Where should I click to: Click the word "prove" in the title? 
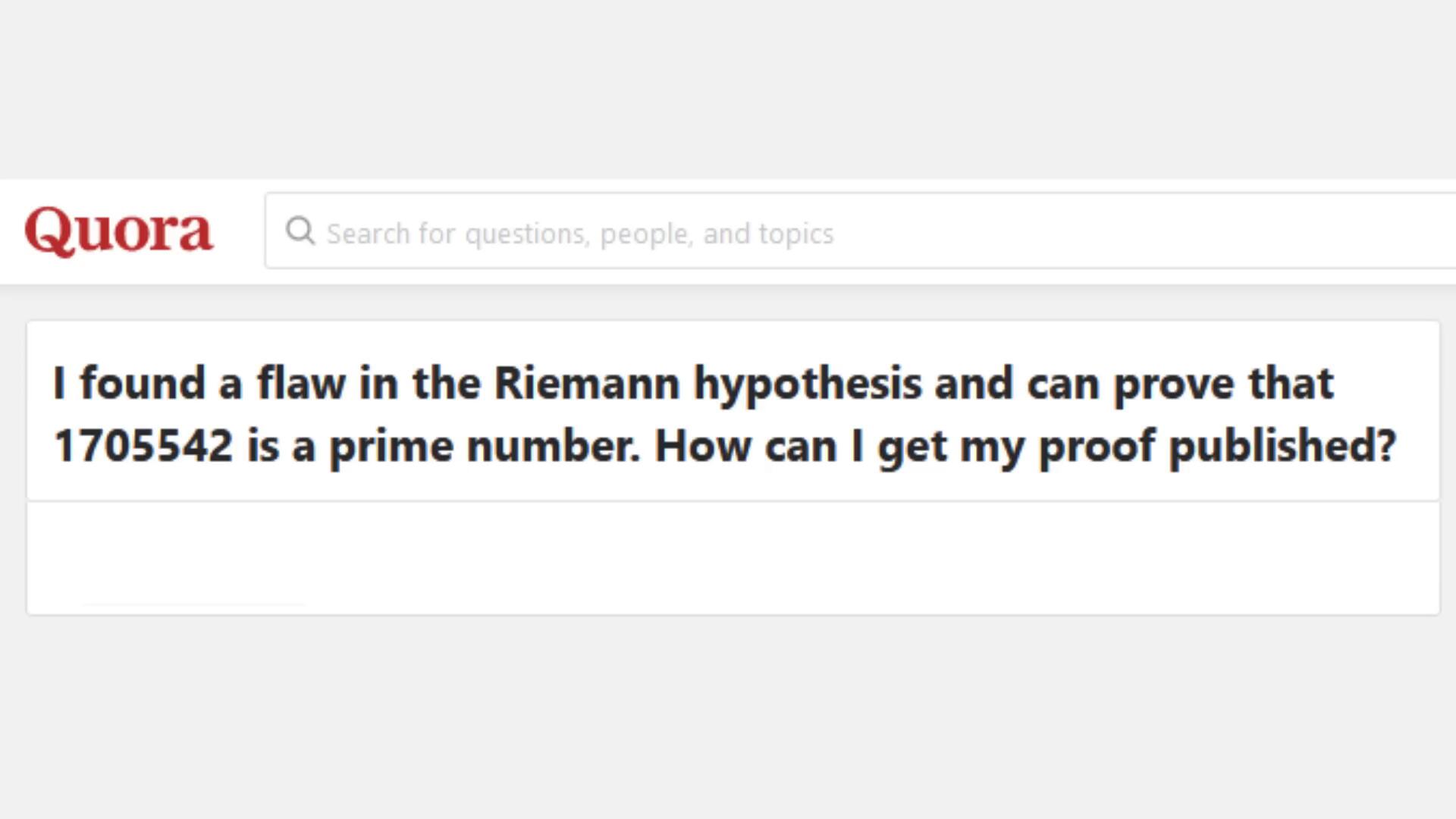(x=1174, y=384)
